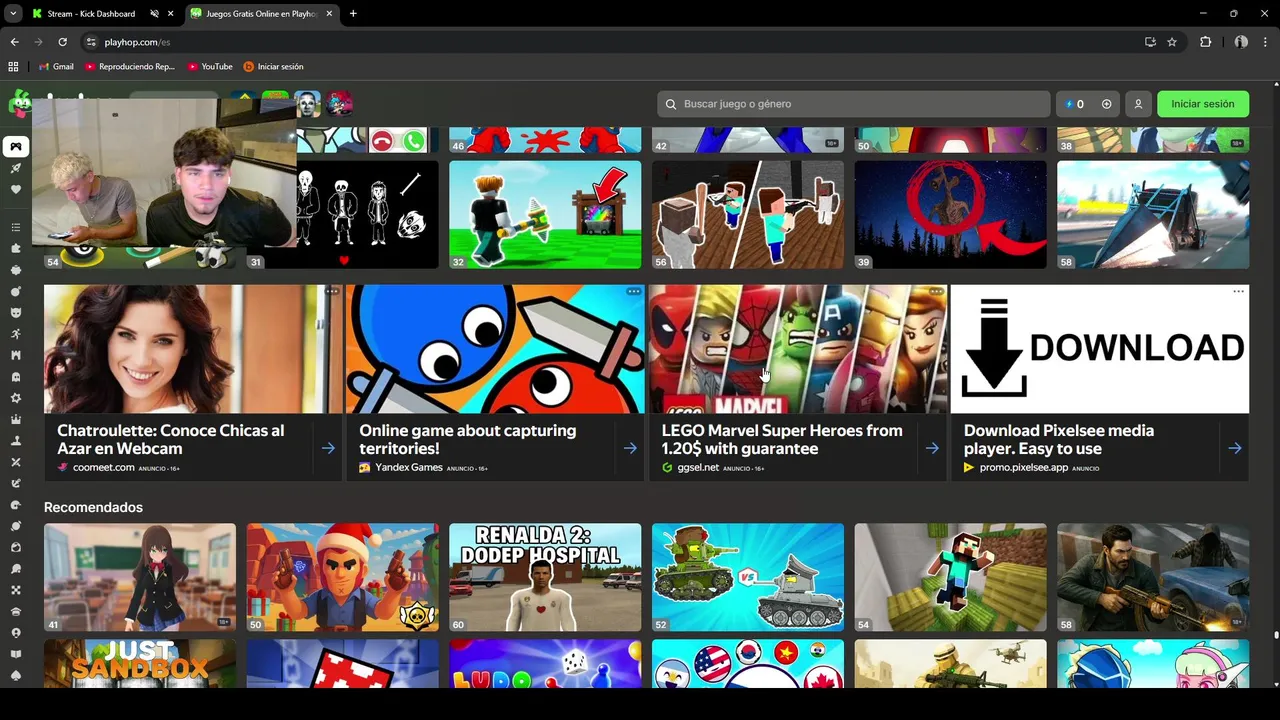Viewport: 1280px width, 720px height.
Task: Expand the Chrome tab search dropdown
Action: tap(13, 14)
